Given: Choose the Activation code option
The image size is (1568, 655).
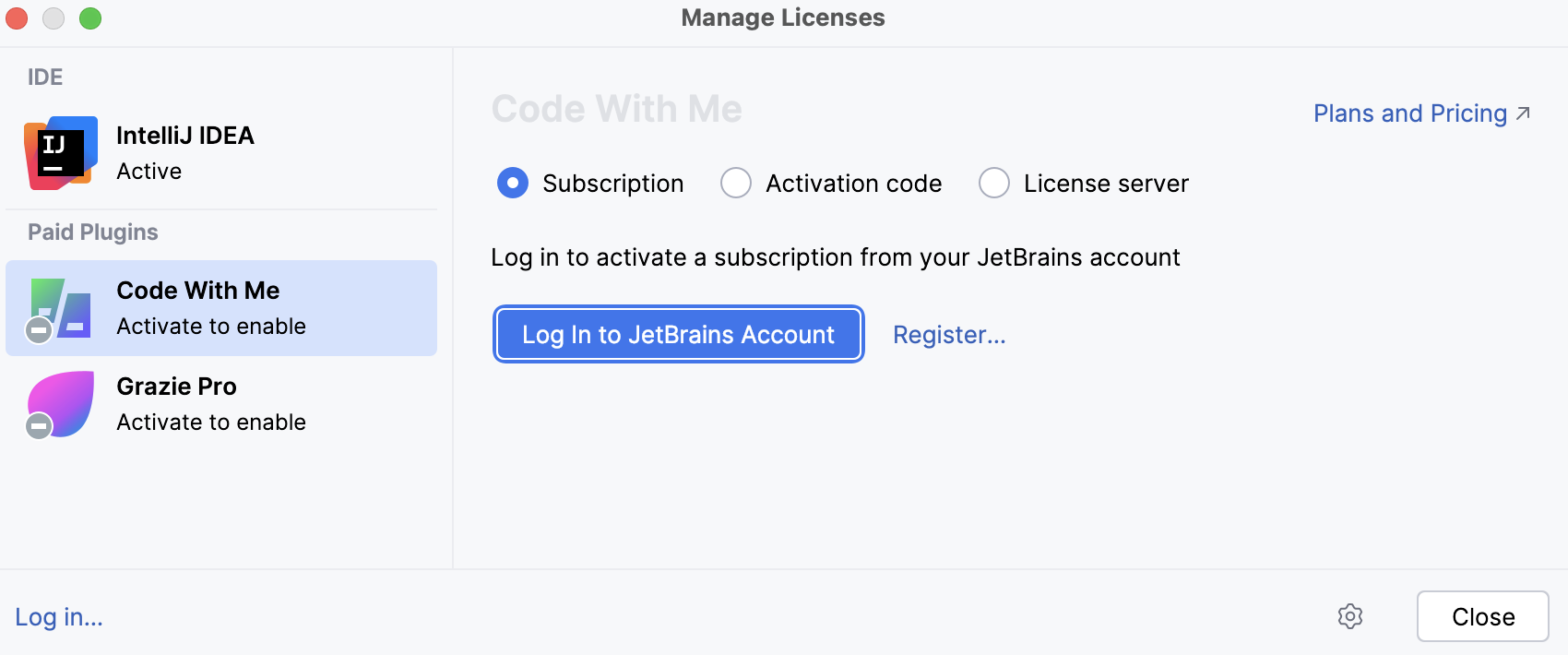Looking at the screenshot, I should tap(736, 183).
